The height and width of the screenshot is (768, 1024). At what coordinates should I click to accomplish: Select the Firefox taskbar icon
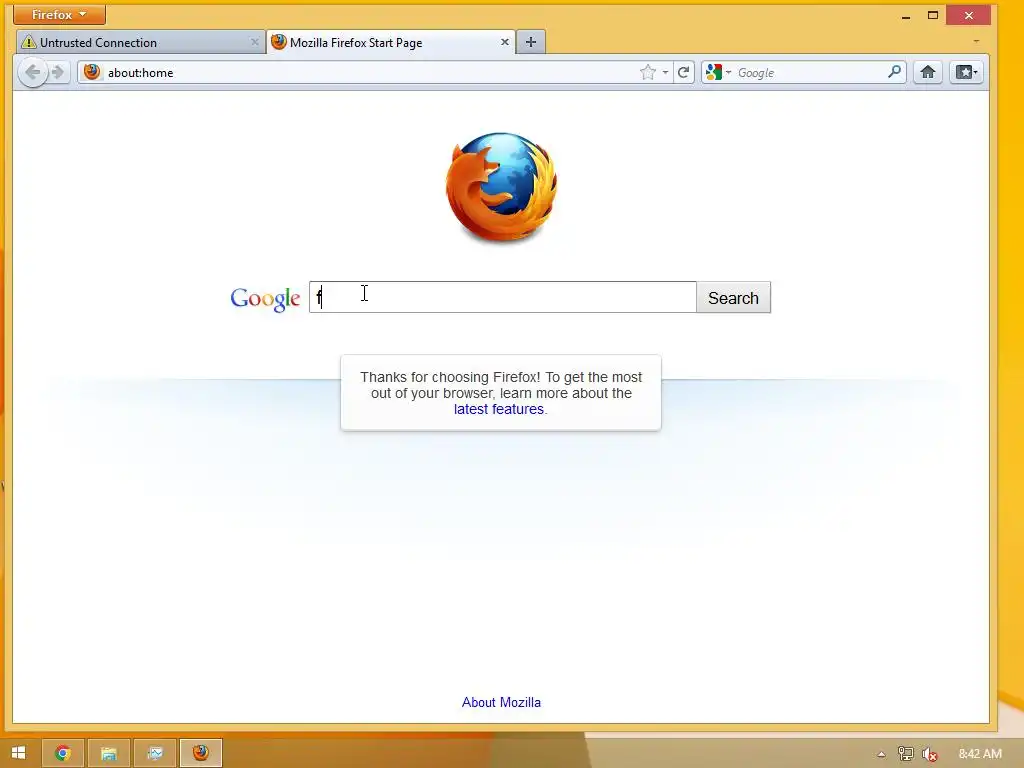200,753
